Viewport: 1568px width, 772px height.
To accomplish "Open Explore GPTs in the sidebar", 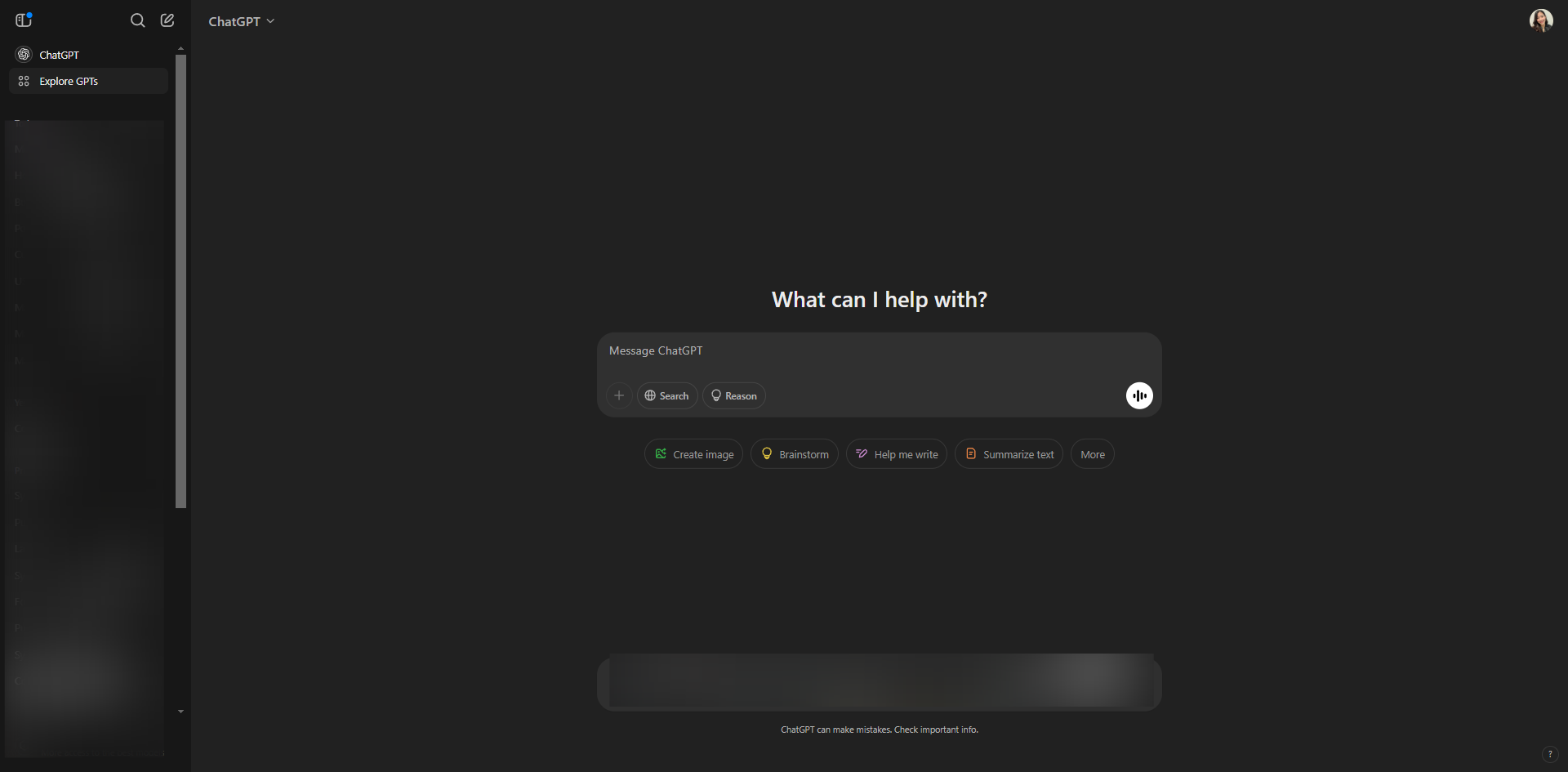I will coord(88,81).
